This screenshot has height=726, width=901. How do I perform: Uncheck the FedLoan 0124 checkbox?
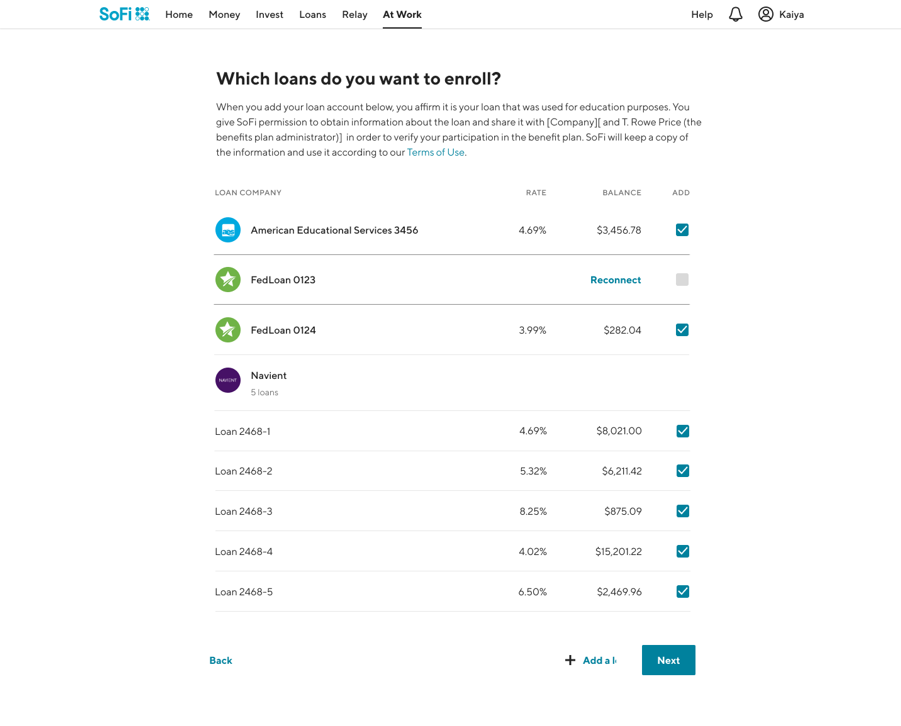click(682, 330)
